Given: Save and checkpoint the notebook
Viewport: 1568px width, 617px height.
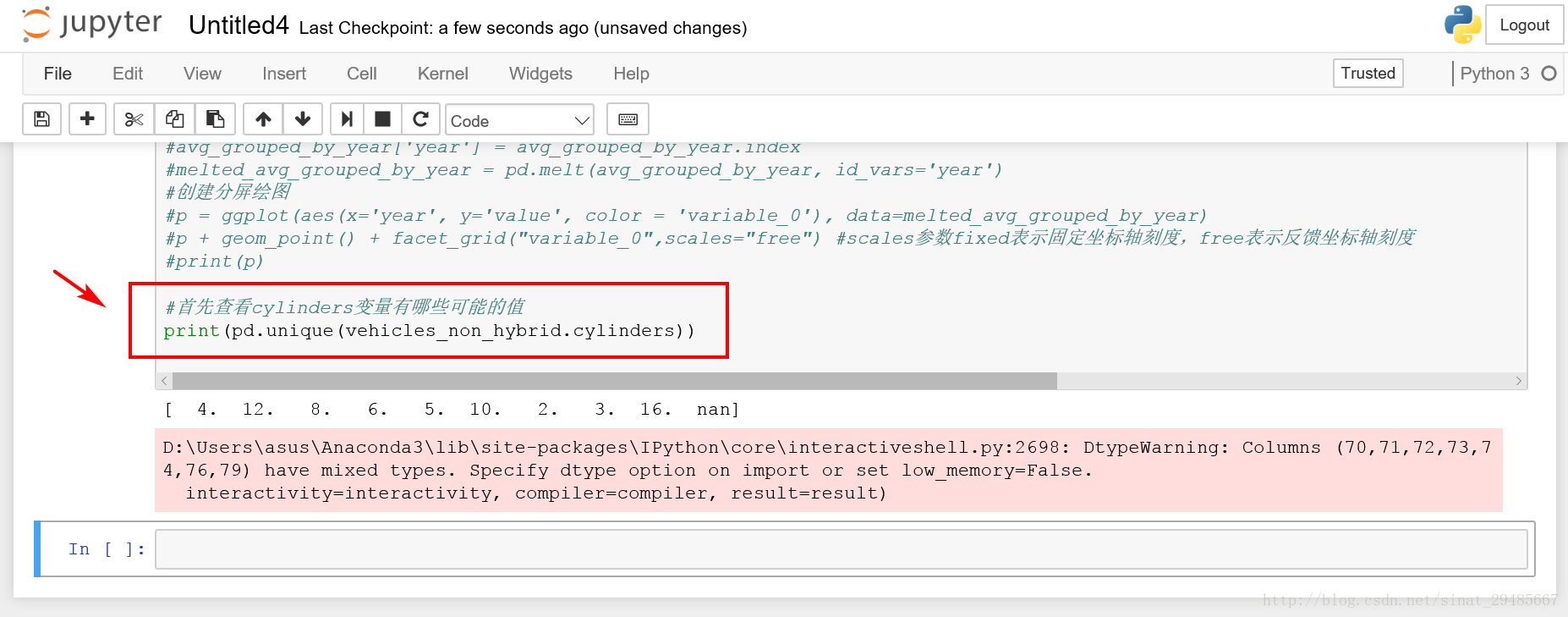Looking at the screenshot, I should coord(41,119).
